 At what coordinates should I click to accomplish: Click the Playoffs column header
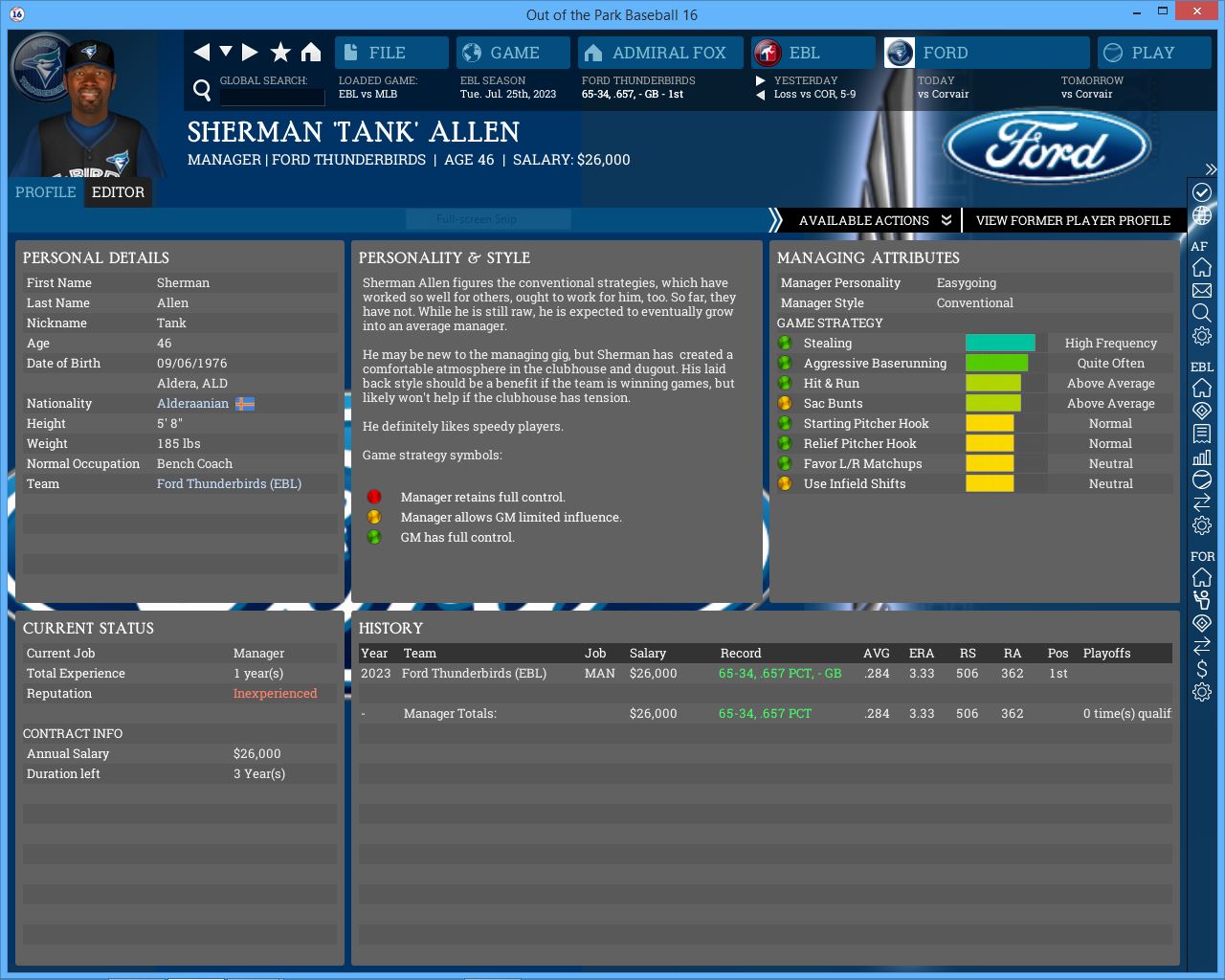[1106, 653]
